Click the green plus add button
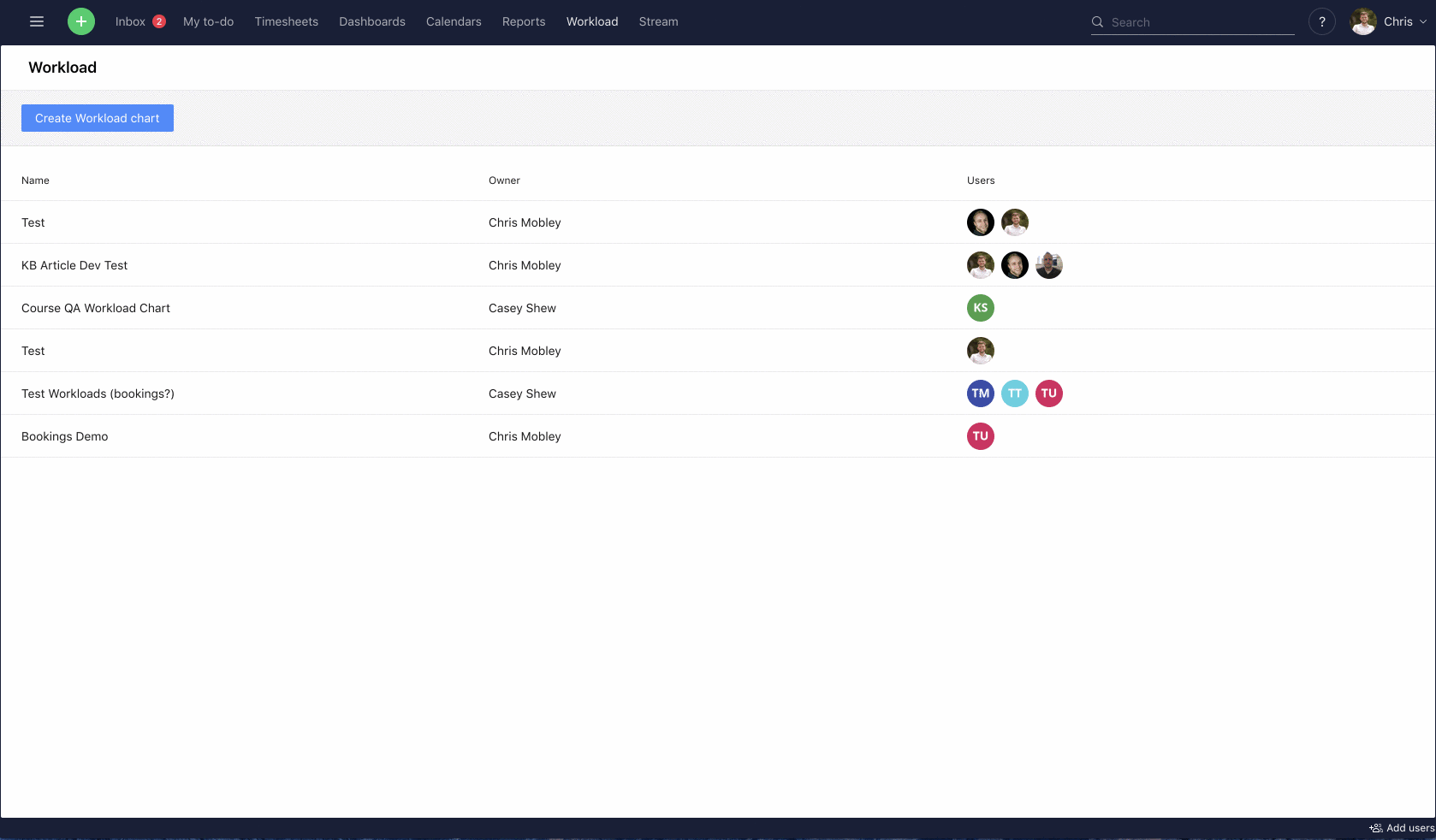This screenshot has width=1436, height=840. [81, 21]
